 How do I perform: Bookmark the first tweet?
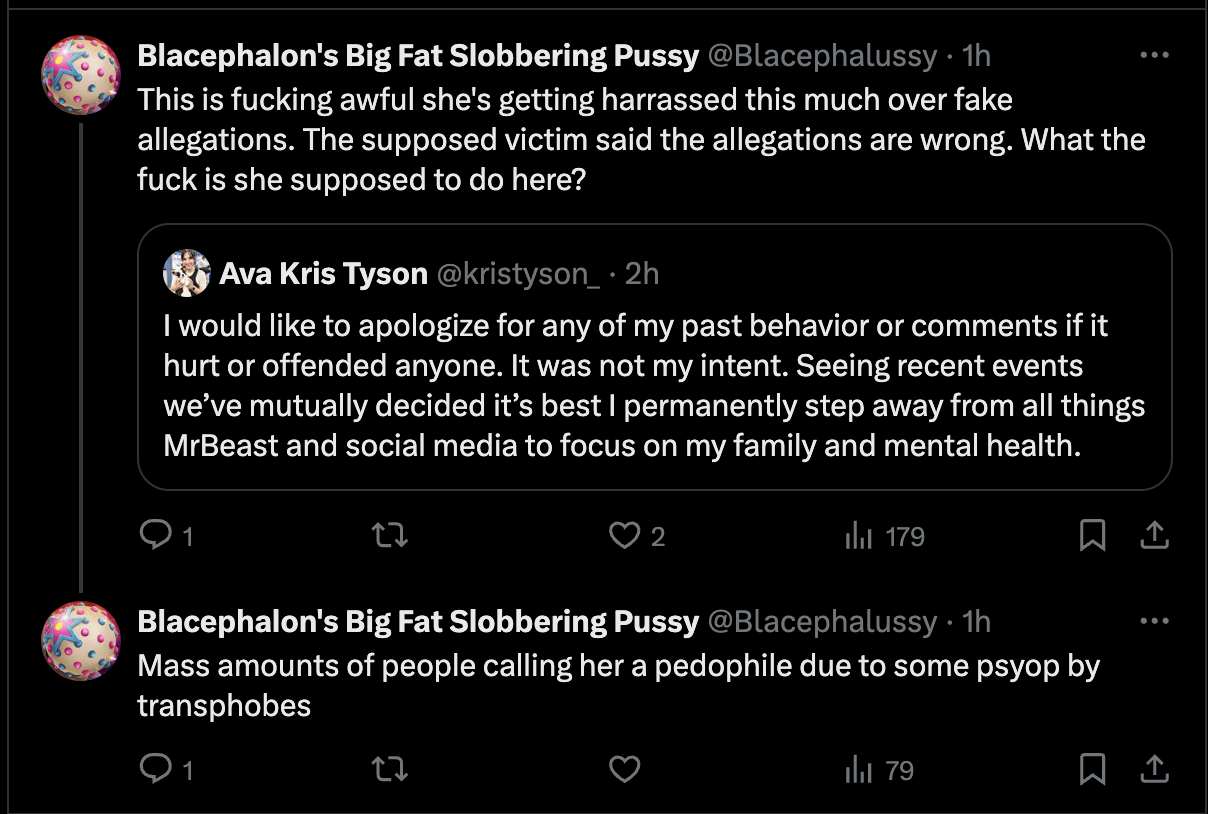(1093, 537)
